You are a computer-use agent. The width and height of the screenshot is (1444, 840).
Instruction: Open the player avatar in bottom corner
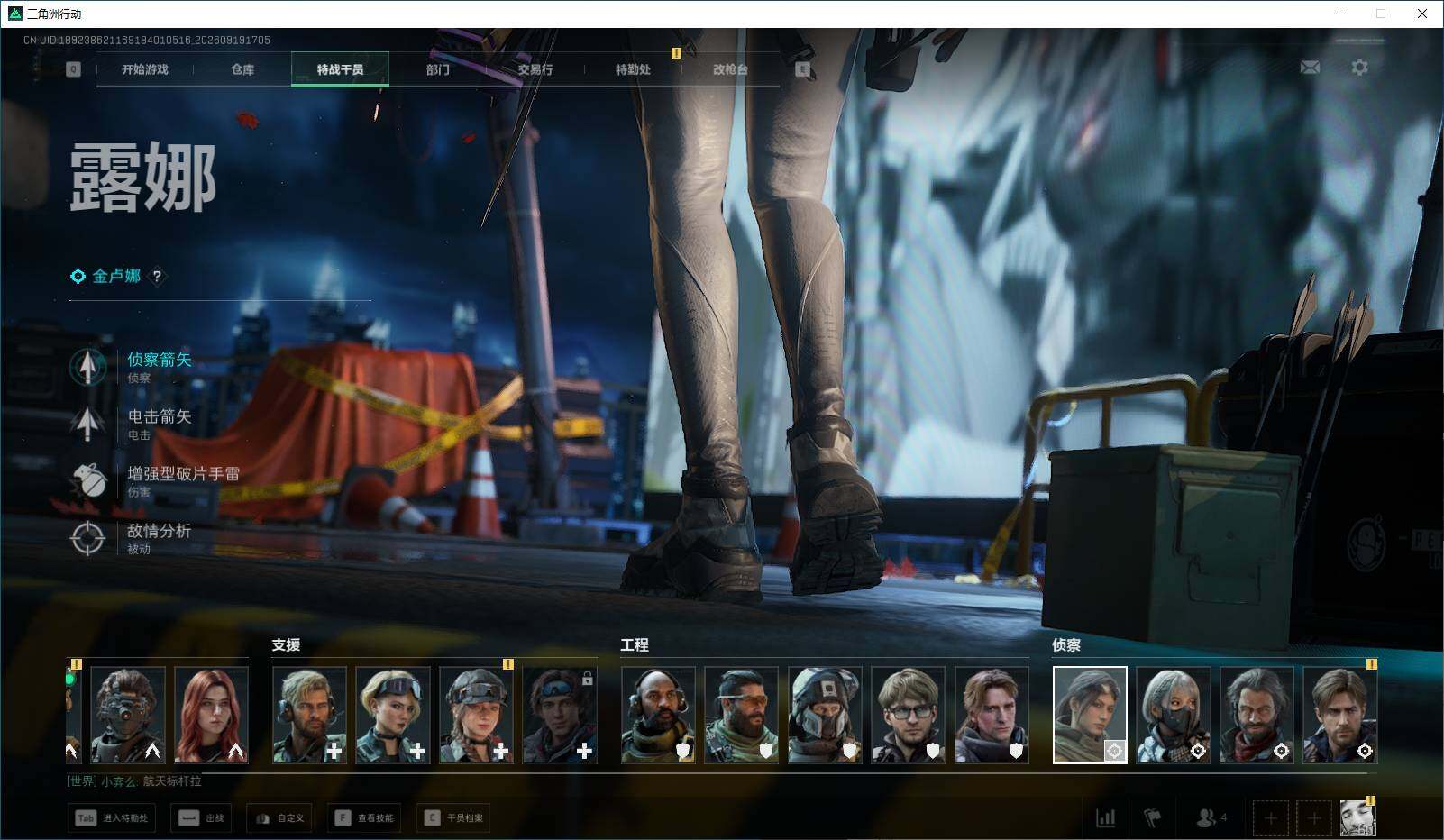point(1357,818)
